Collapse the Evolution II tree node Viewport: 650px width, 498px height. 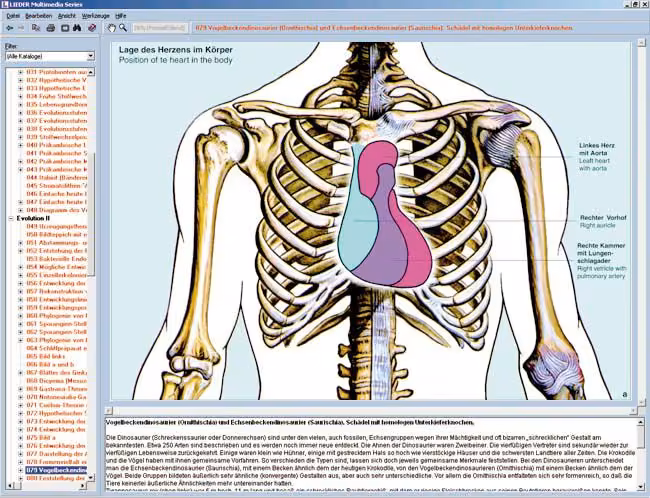click(11, 218)
